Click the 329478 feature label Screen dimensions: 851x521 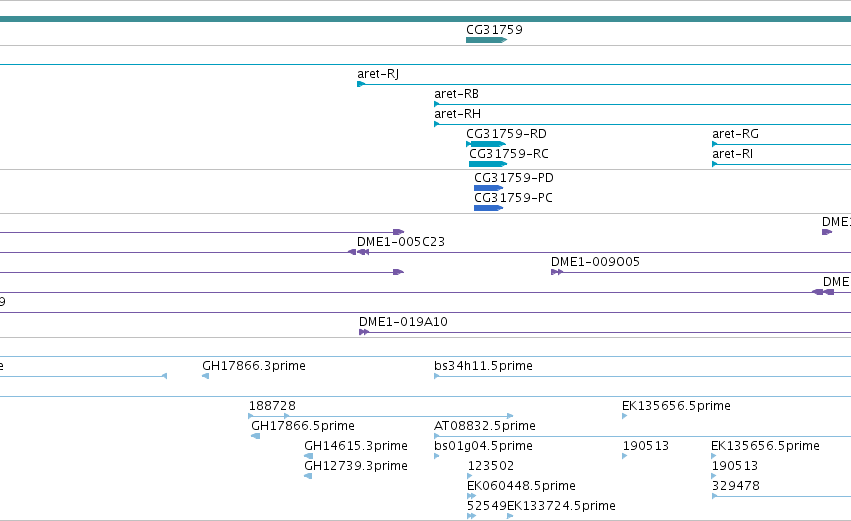coord(735,486)
